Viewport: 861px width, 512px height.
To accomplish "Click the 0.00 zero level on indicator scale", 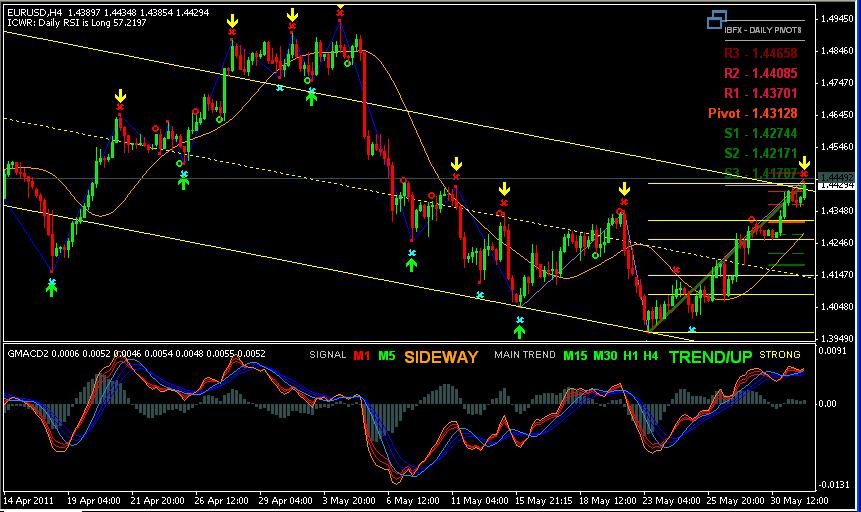I will point(827,404).
